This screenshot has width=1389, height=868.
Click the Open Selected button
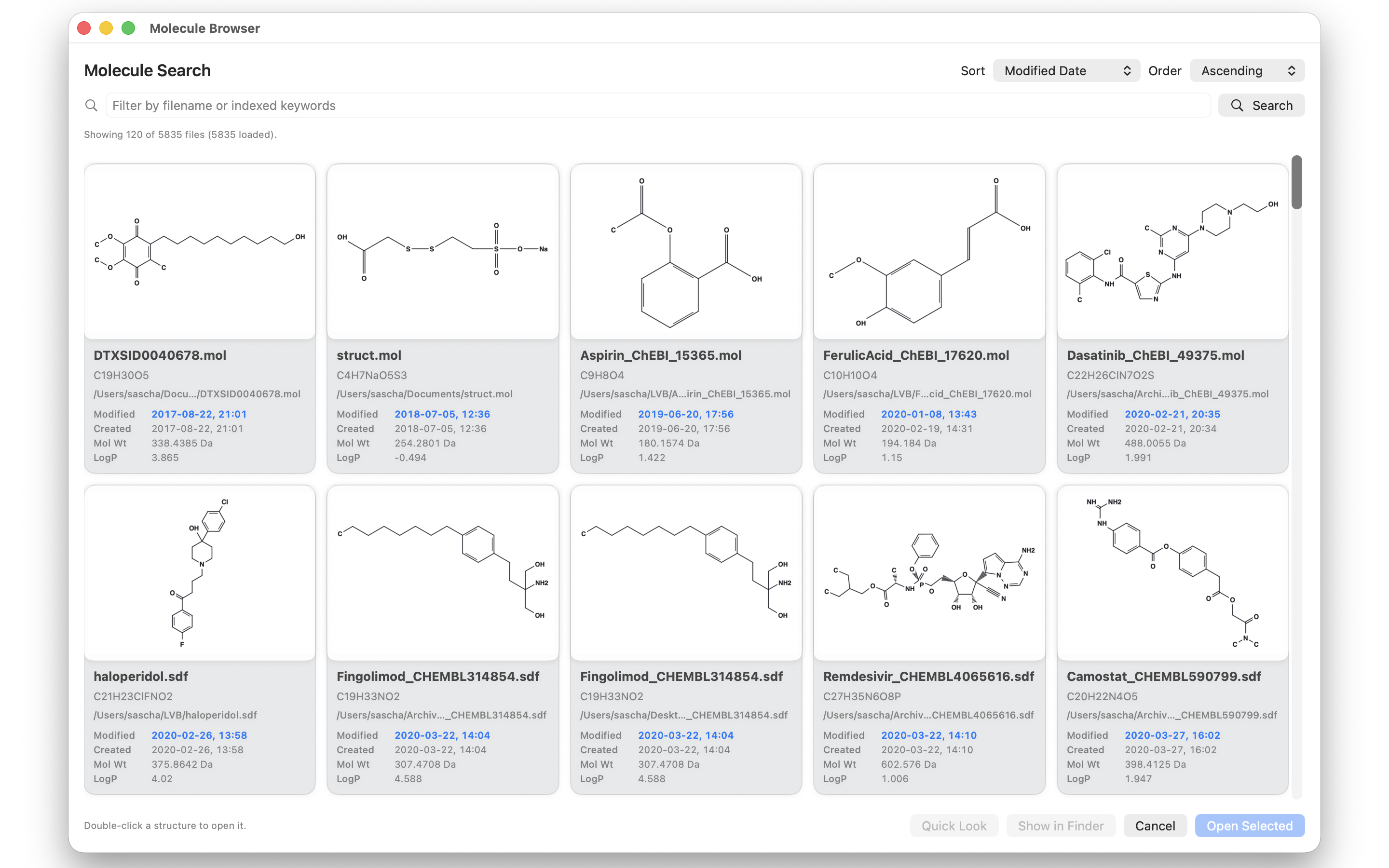pos(1249,826)
